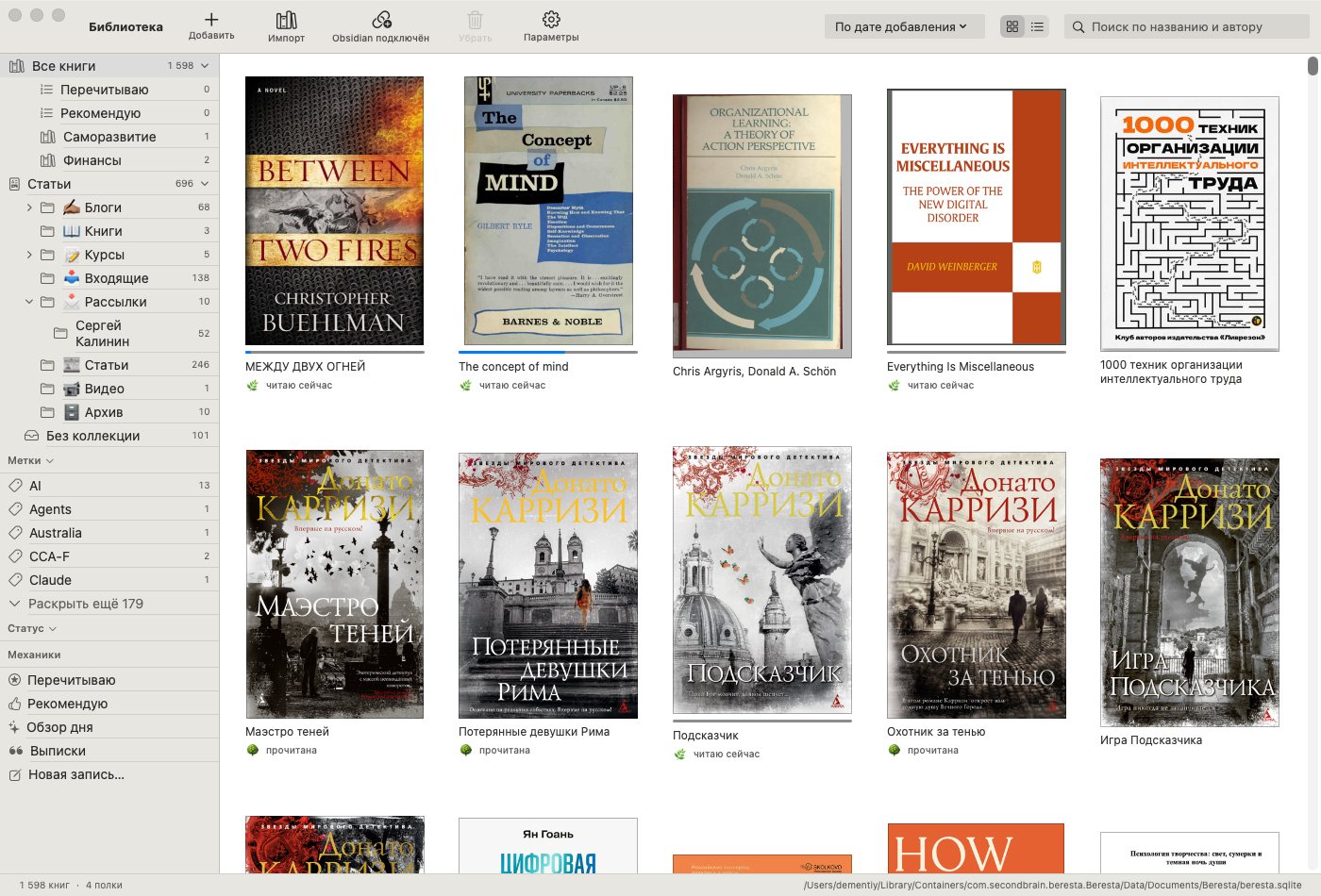Open Everything Is Miscellaneous cover
The width and height of the screenshot is (1321, 896).
tap(977, 217)
